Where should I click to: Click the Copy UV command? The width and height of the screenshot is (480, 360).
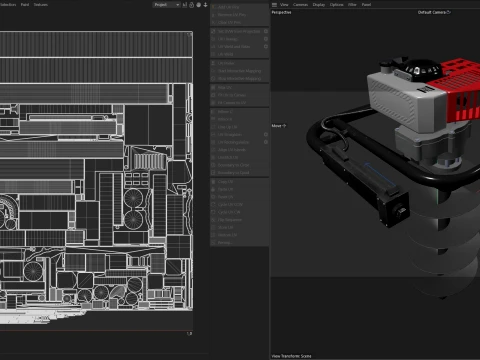239,182
